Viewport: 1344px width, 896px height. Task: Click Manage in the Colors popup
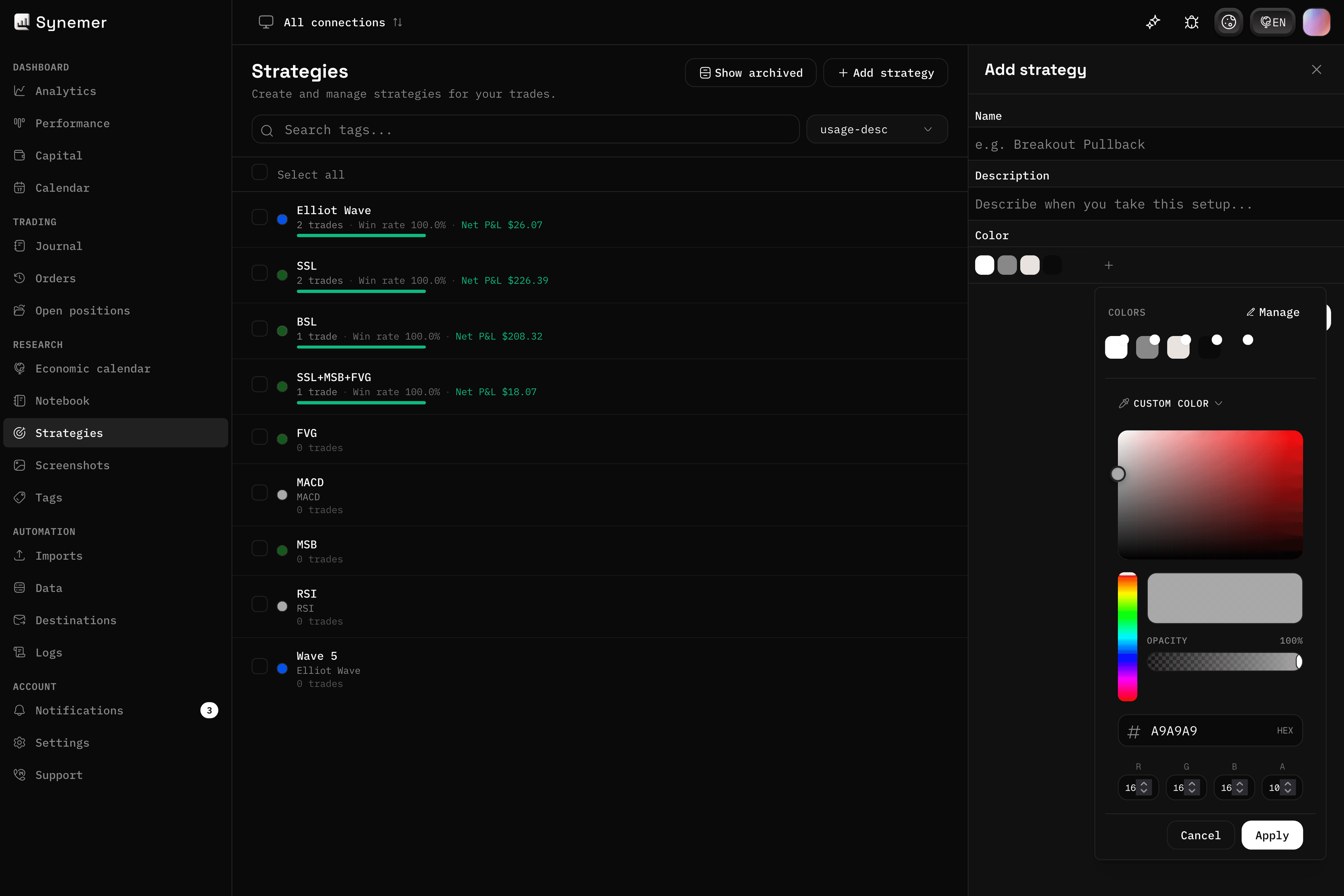pos(1273,313)
